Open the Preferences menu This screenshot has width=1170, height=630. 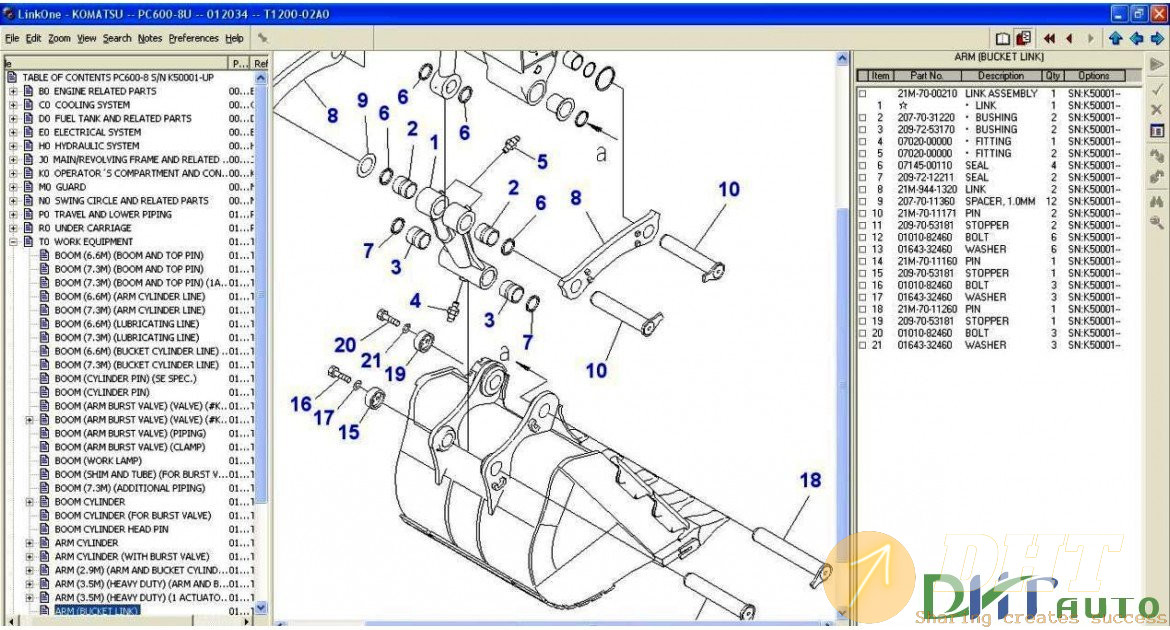(x=193, y=38)
